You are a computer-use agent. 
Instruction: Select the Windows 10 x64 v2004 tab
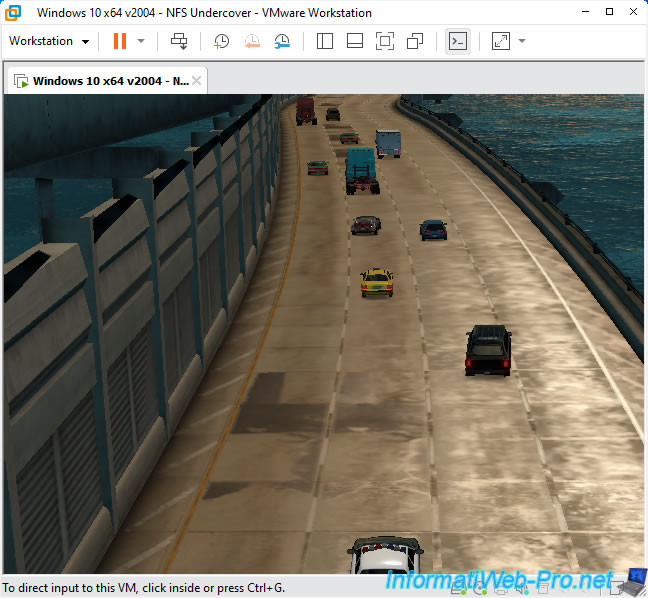[x=105, y=81]
